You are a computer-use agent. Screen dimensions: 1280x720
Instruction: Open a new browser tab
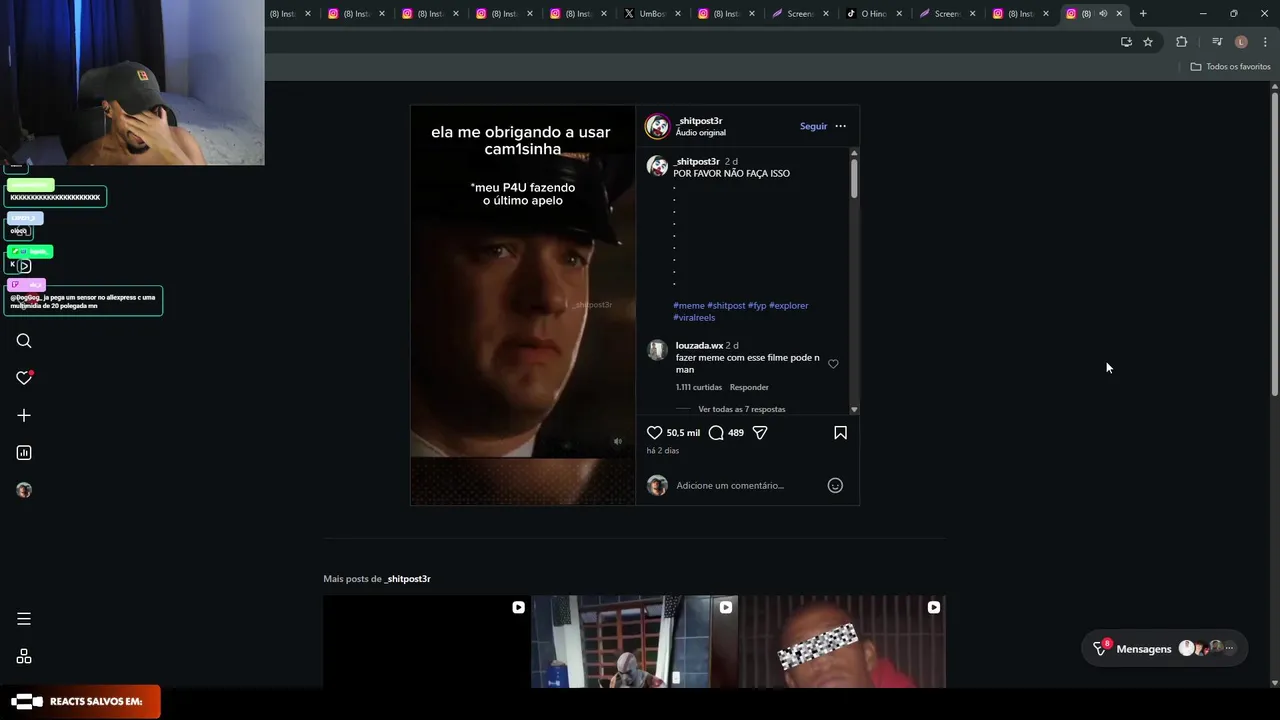pos(1143,14)
